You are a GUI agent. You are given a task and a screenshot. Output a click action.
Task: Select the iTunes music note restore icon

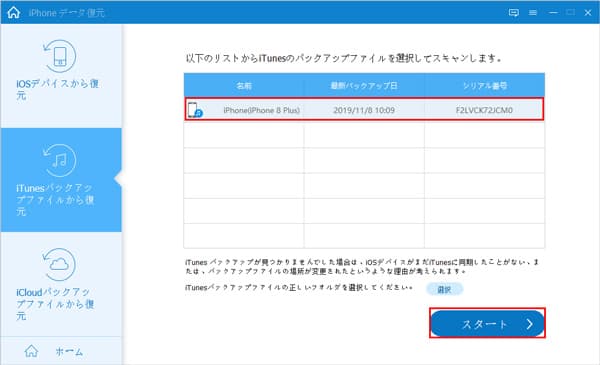pos(59,160)
